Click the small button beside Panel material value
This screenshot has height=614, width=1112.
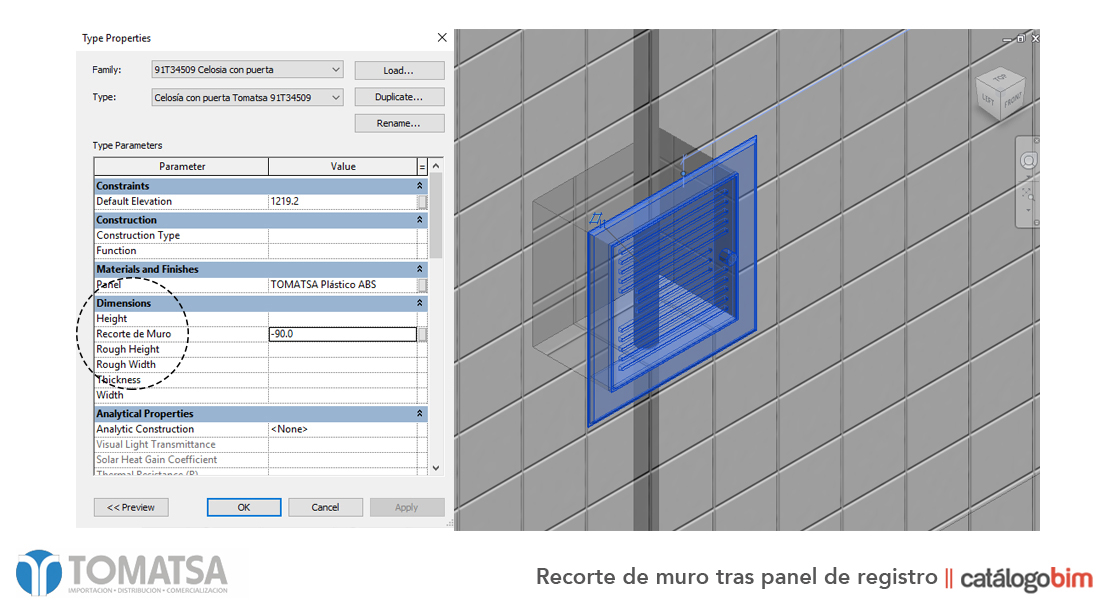(x=422, y=285)
